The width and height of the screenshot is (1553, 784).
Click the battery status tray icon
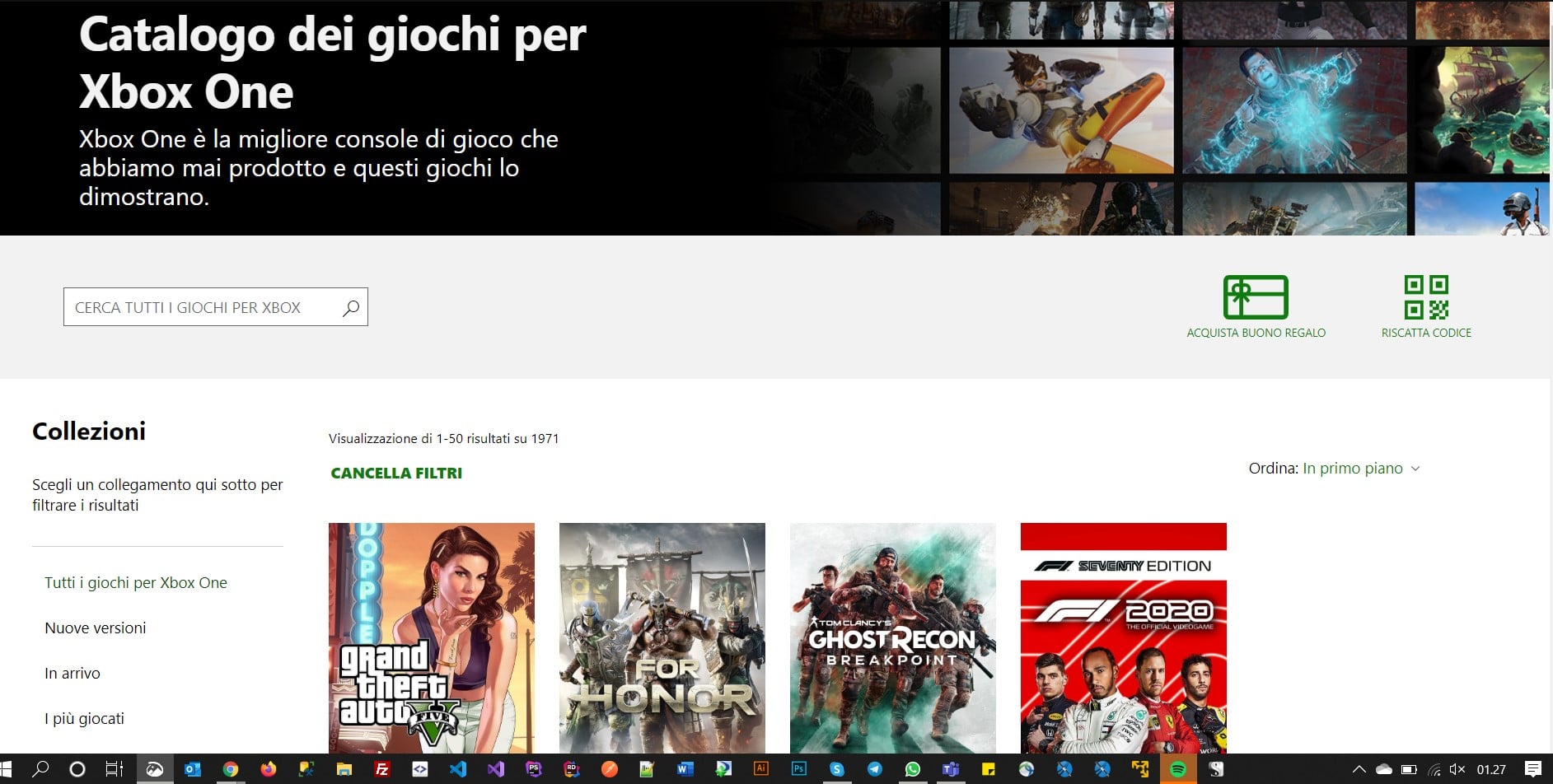pyautogui.click(x=1409, y=769)
